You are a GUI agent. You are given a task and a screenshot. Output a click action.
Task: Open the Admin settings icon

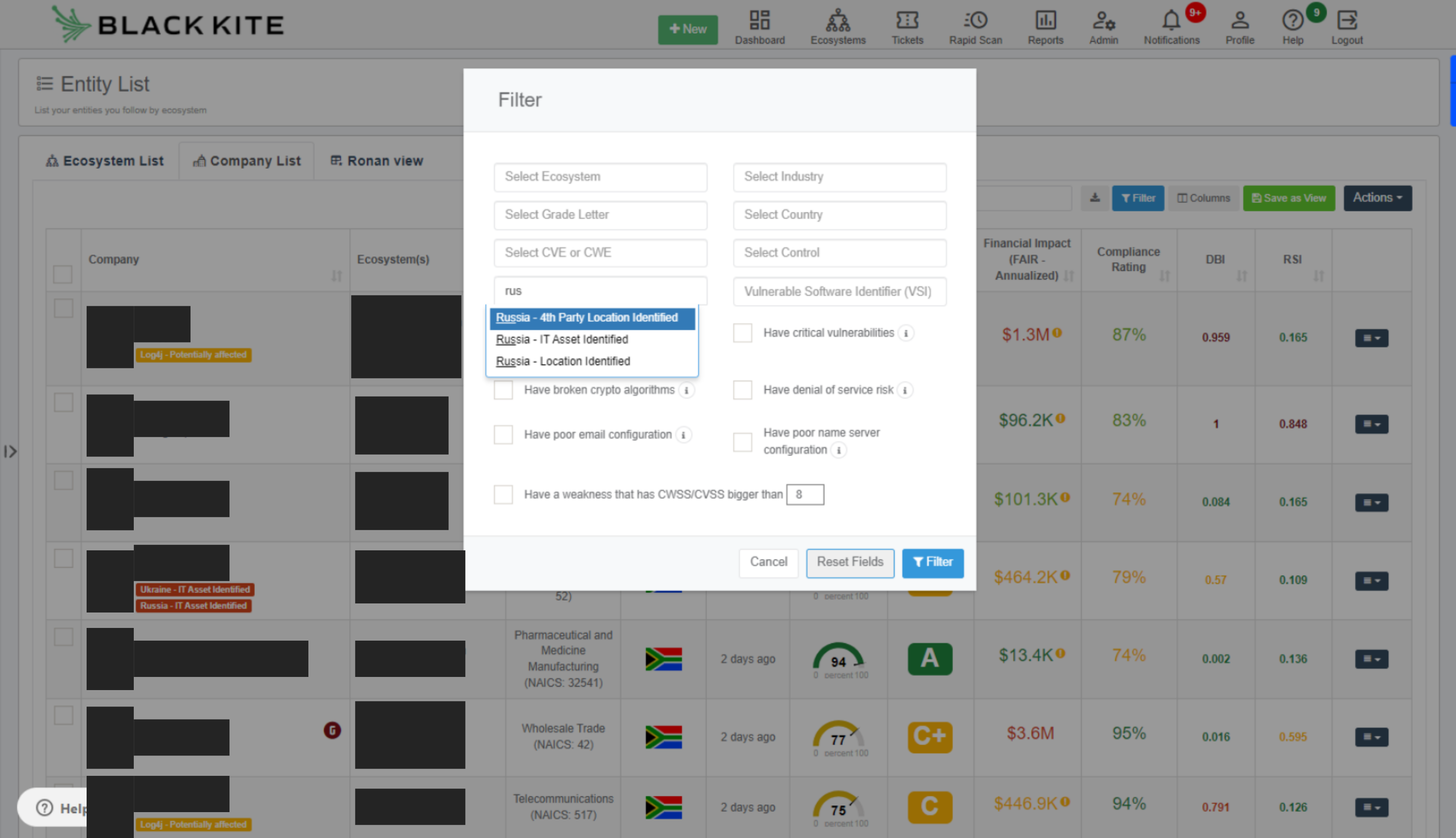click(1104, 27)
